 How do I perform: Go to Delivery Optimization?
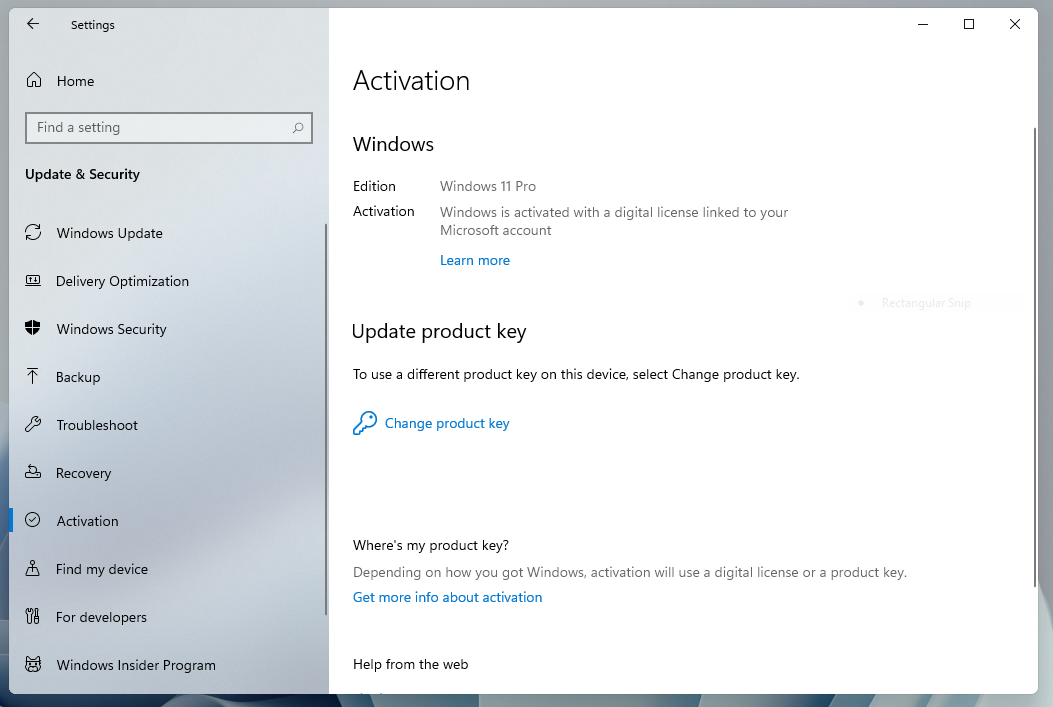pos(168,281)
